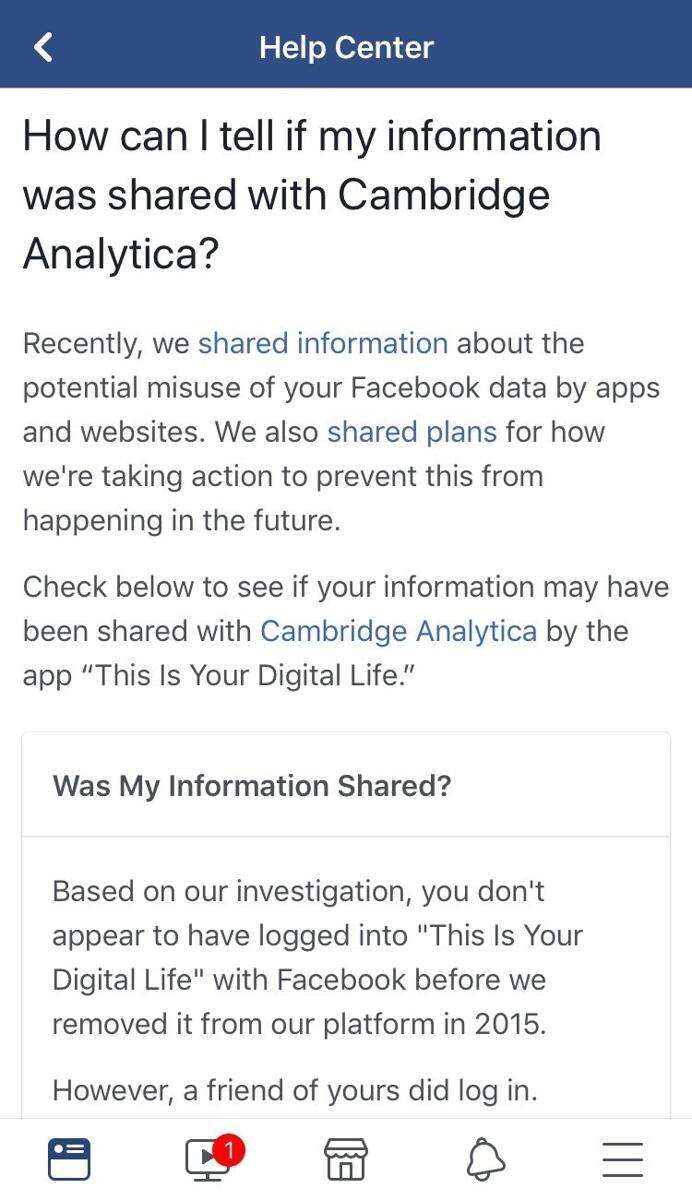Tap "removed it from our platform in 2015" line
Viewport: 692px width, 1200px height.
[299, 1025]
